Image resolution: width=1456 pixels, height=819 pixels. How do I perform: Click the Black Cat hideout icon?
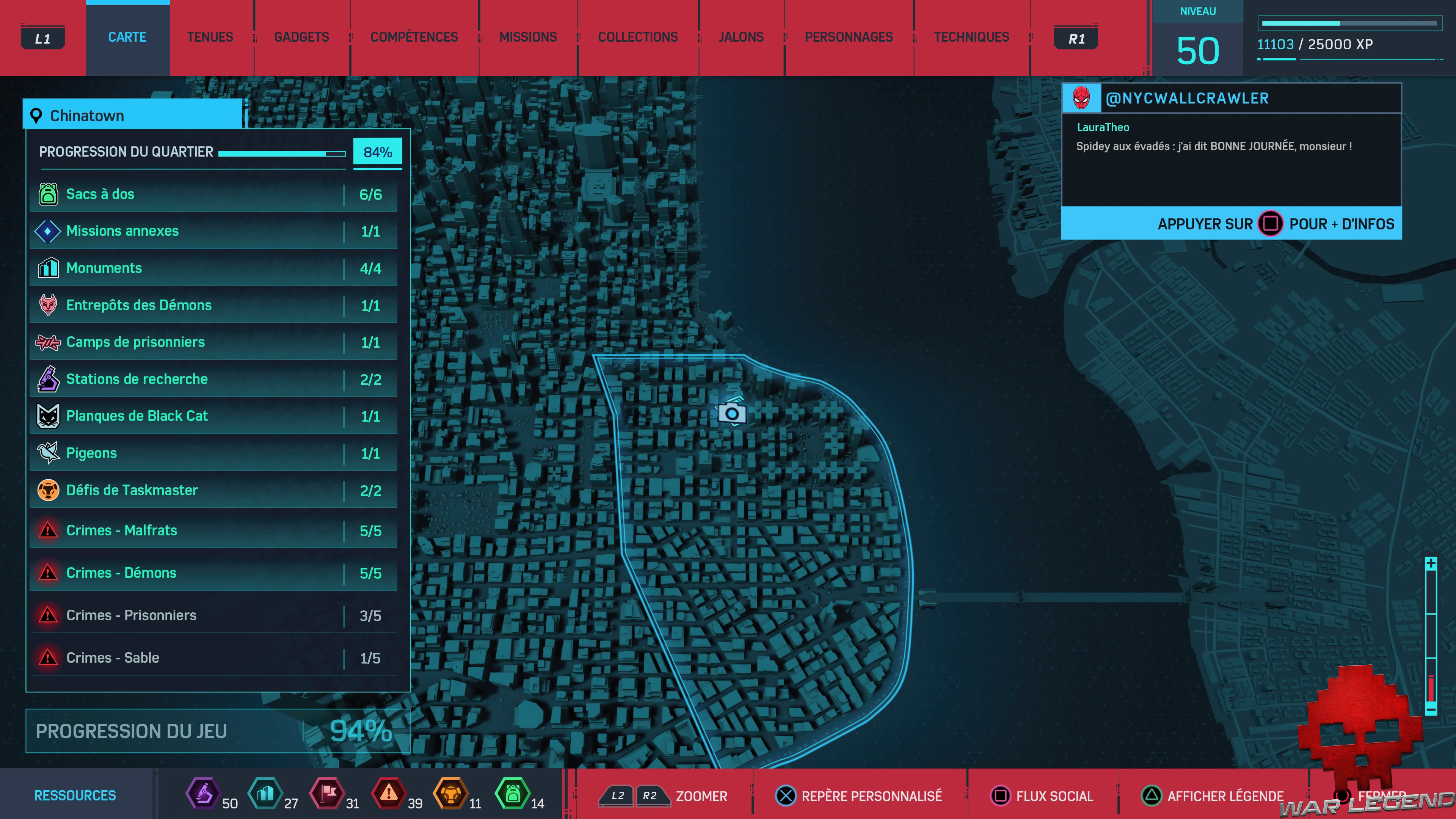(48, 416)
